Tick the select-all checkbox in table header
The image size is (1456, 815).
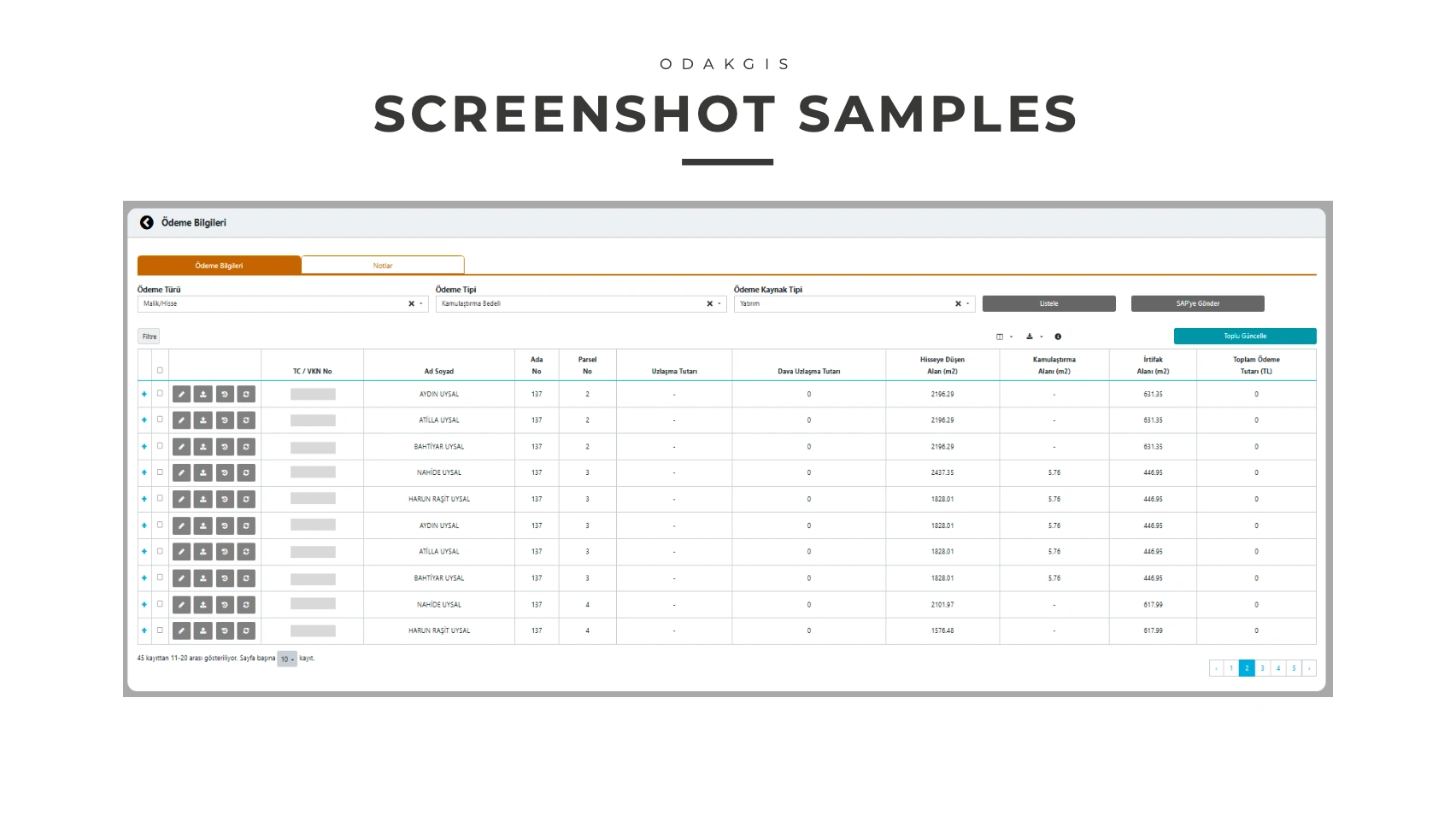point(160,371)
